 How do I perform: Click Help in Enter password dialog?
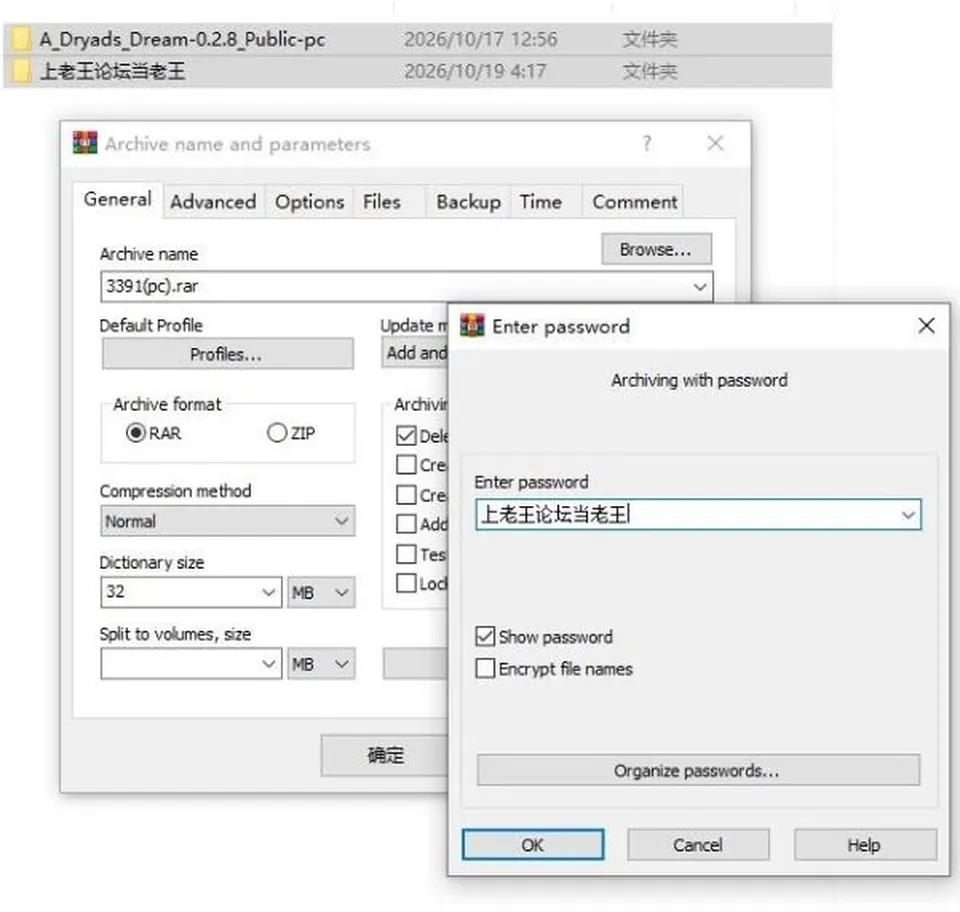[x=864, y=845]
